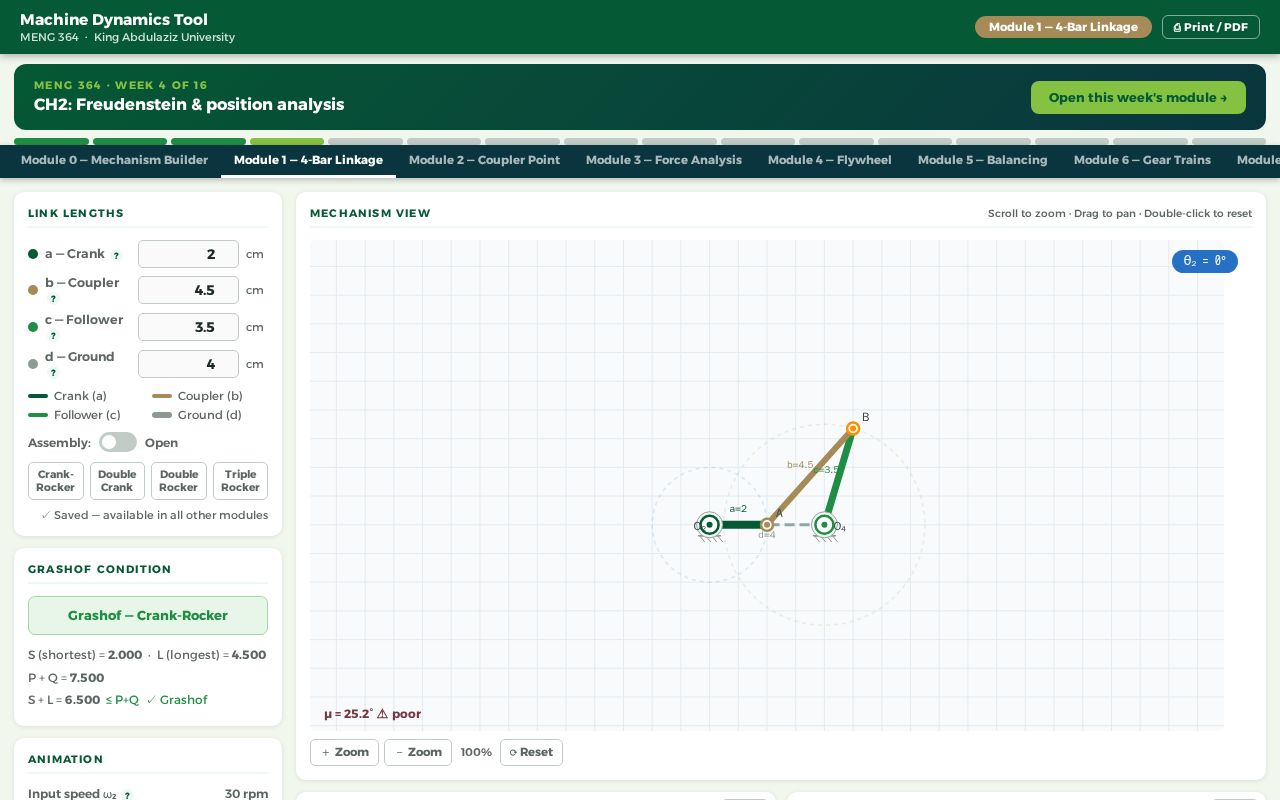Viewport: 1280px width, 800px height.
Task: Click the crank length a input field
Action: click(x=188, y=254)
